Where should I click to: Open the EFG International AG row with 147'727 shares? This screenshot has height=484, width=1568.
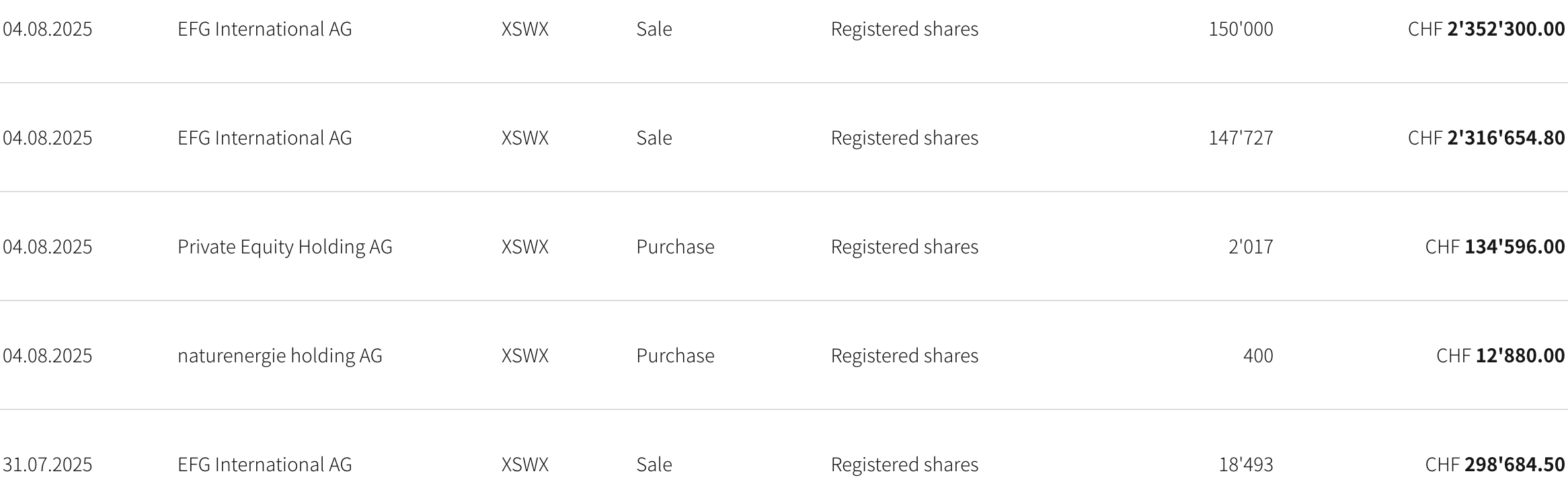tap(784, 138)
